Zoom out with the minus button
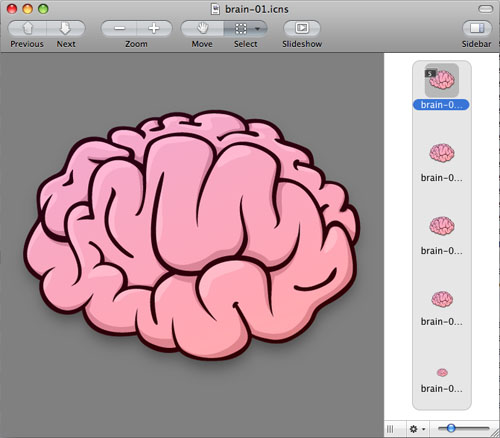Image resolution: width=500 pixels, height=438 pixels. click(x=119, y=28)
